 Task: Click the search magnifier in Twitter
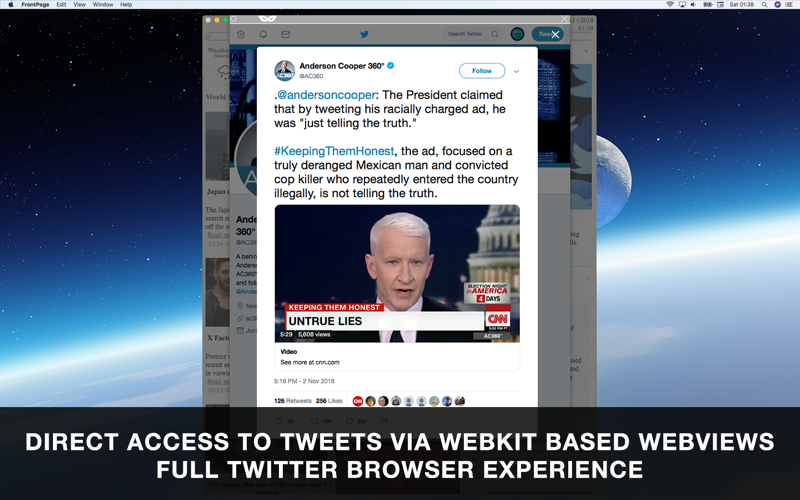click(x=495, y=34)
